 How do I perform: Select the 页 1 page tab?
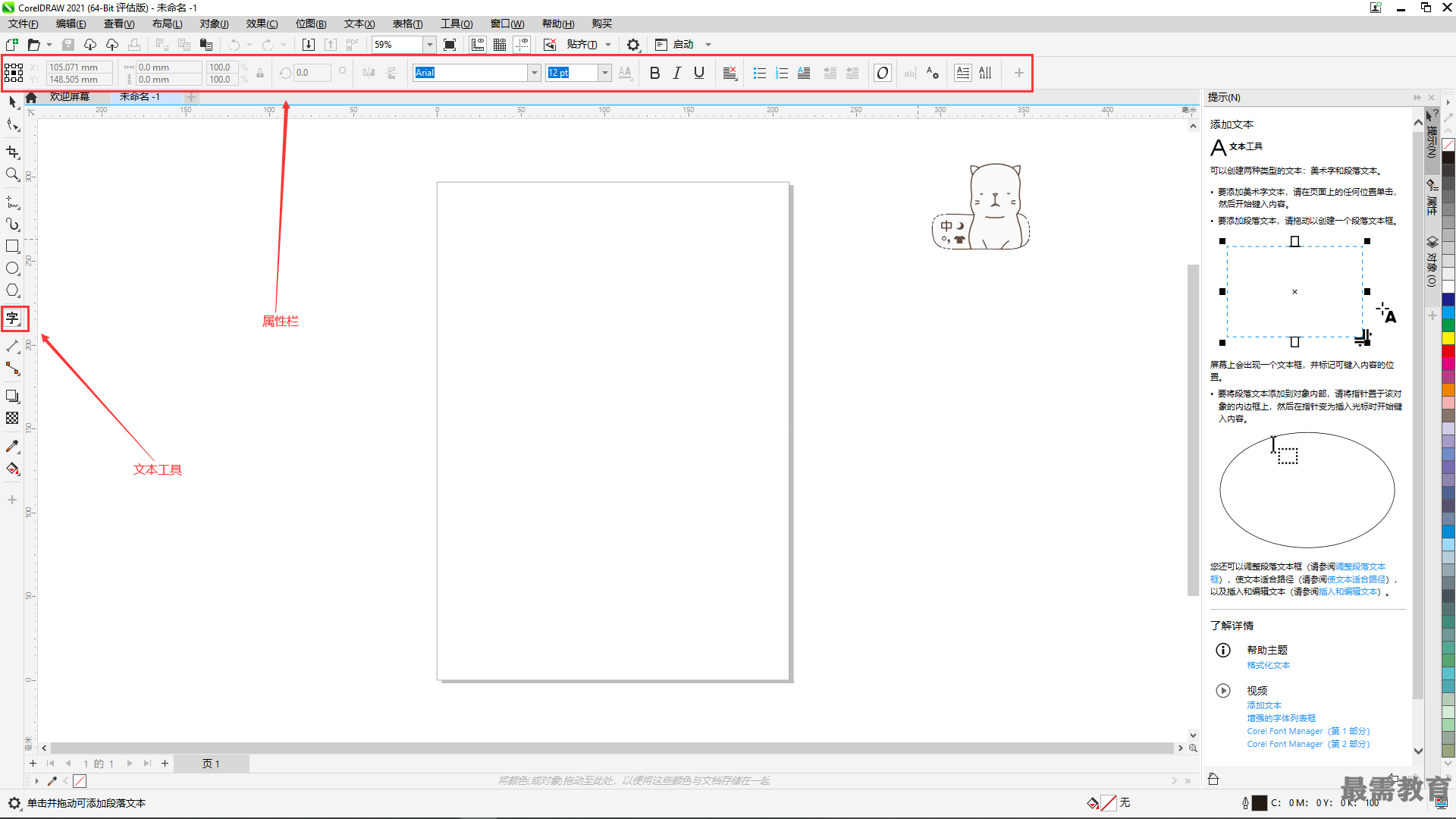pyautogui.click(x=211, y=764)
